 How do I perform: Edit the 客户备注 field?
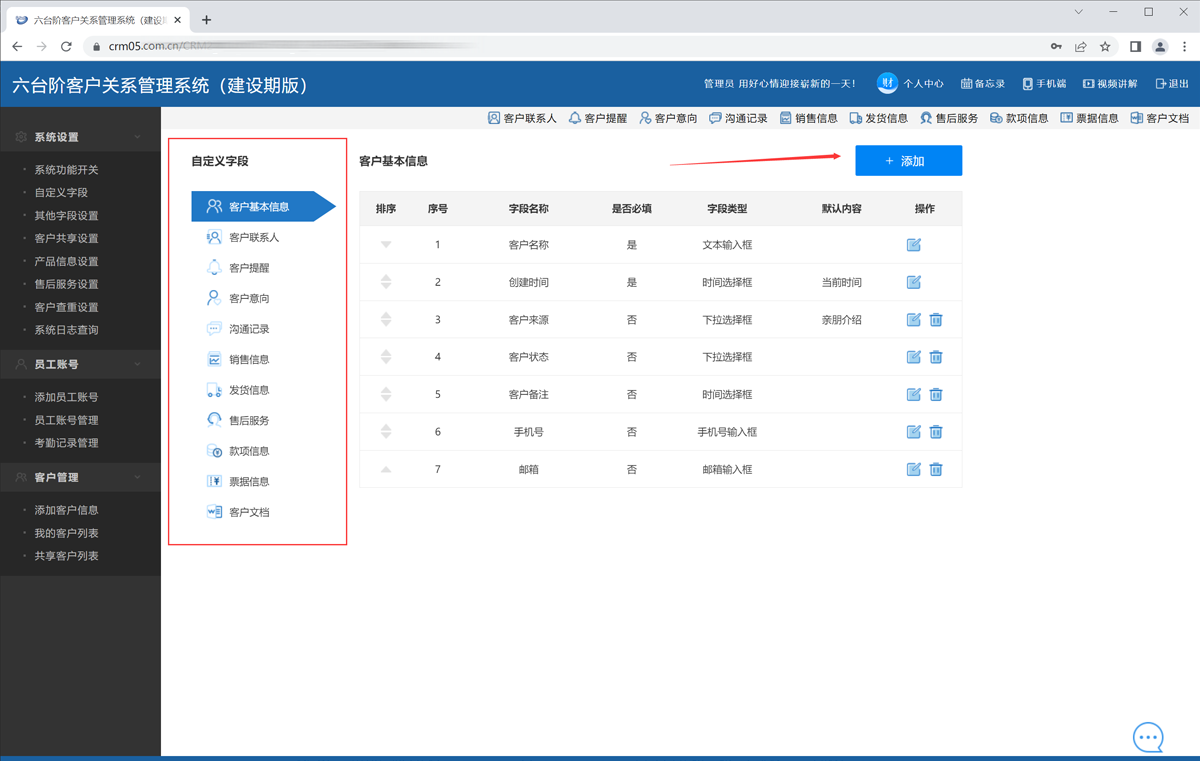(x=913, y=394)
